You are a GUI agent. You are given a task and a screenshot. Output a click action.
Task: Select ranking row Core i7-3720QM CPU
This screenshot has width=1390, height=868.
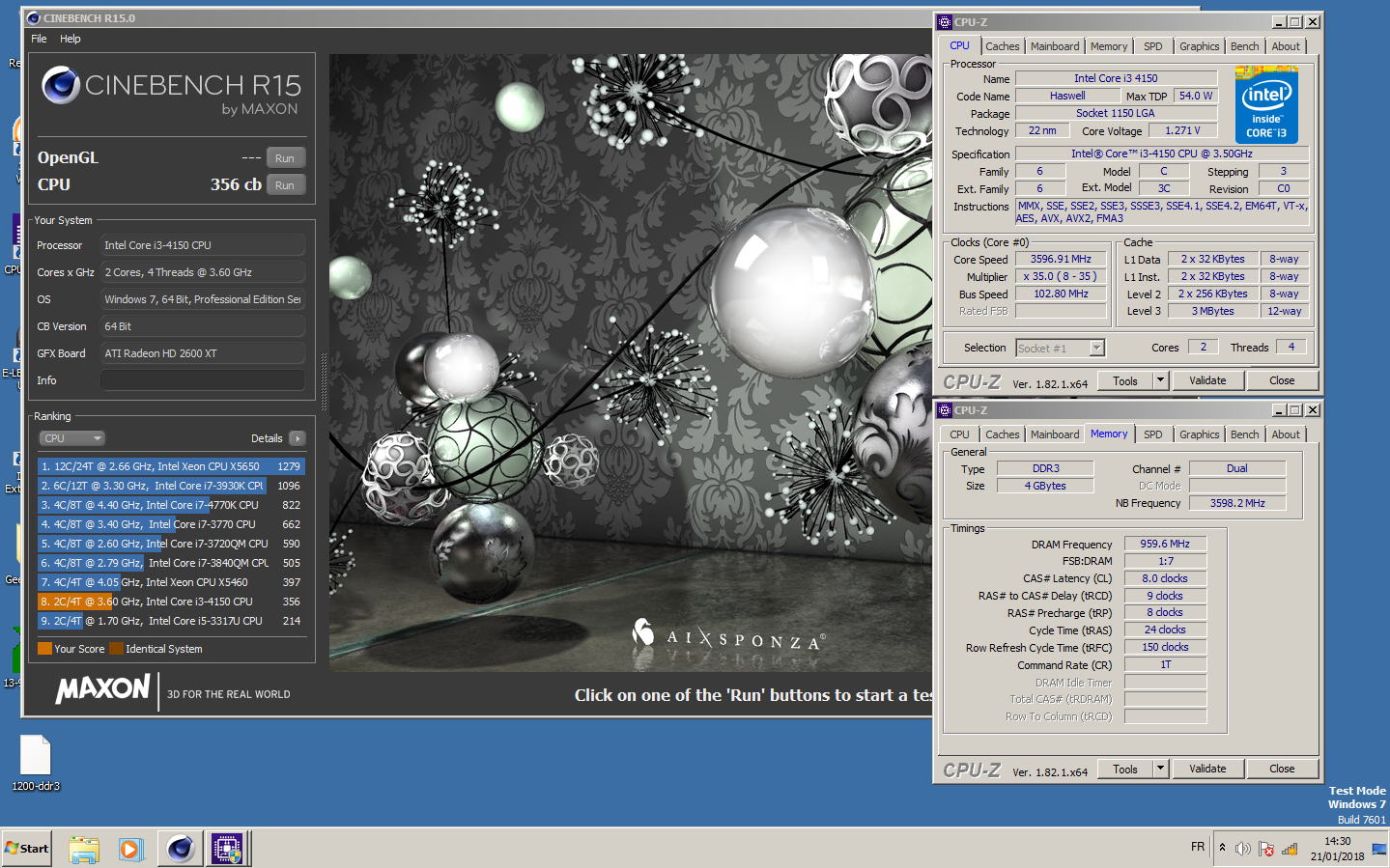(x=171, y=544)
